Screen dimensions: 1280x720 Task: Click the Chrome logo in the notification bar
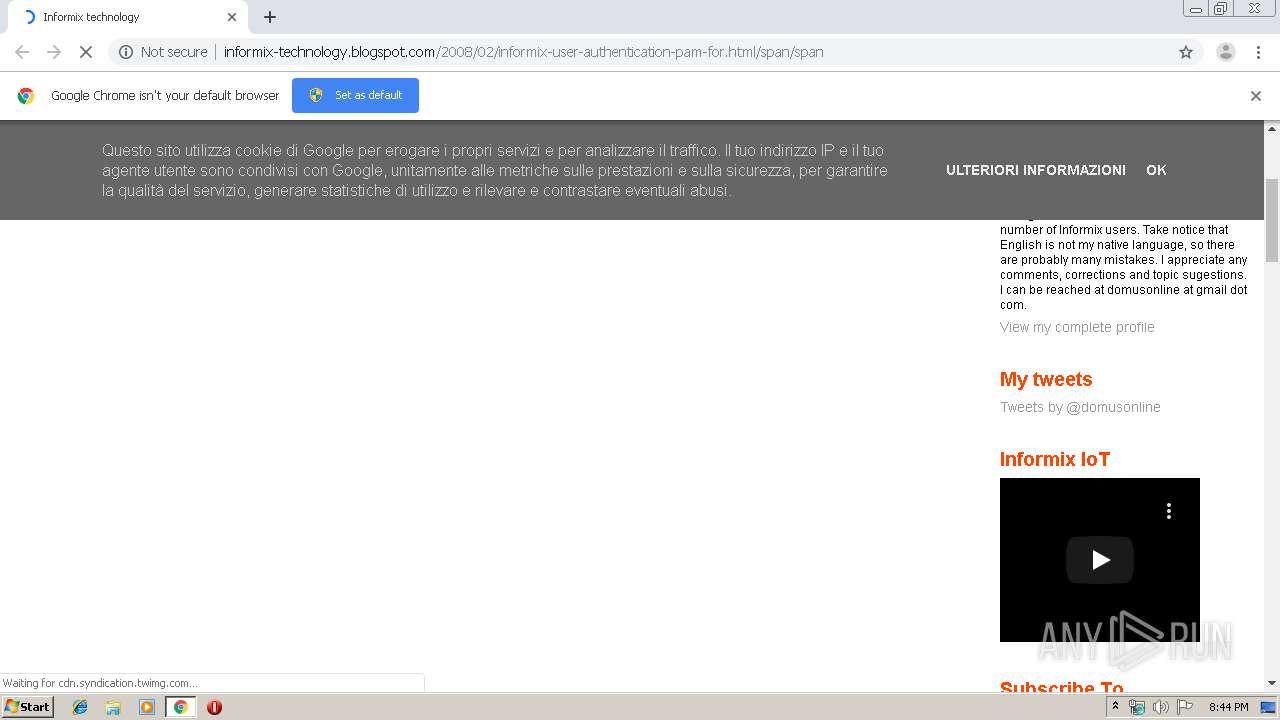click(x=26, y=96)
